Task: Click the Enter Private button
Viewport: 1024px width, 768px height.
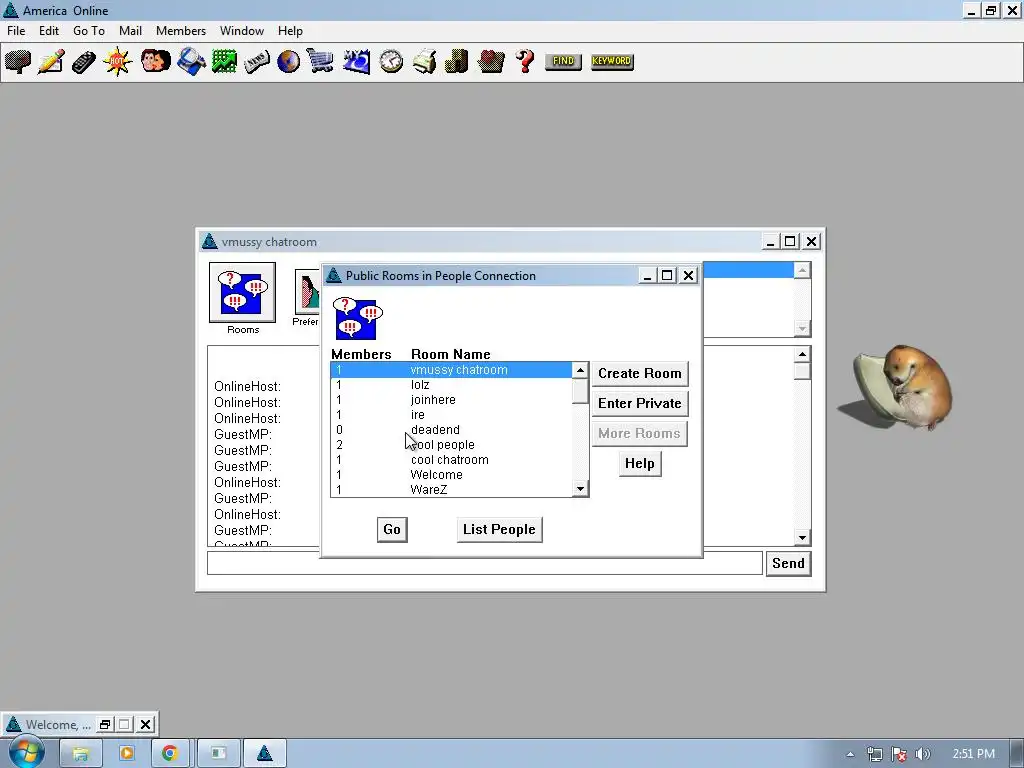Action: pos(640,404)
